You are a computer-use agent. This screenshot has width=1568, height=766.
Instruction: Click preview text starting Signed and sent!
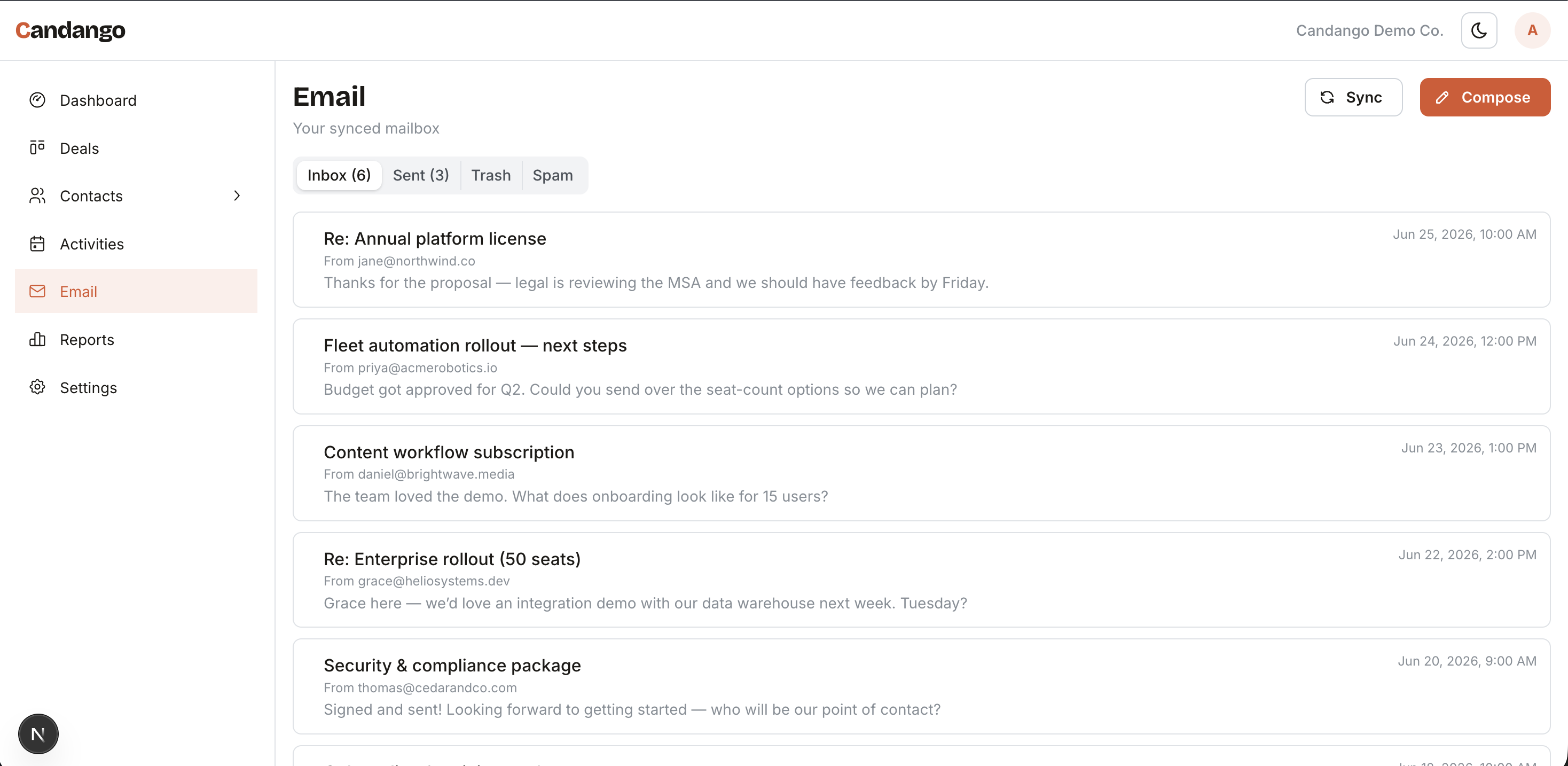[x=632, y=709]
